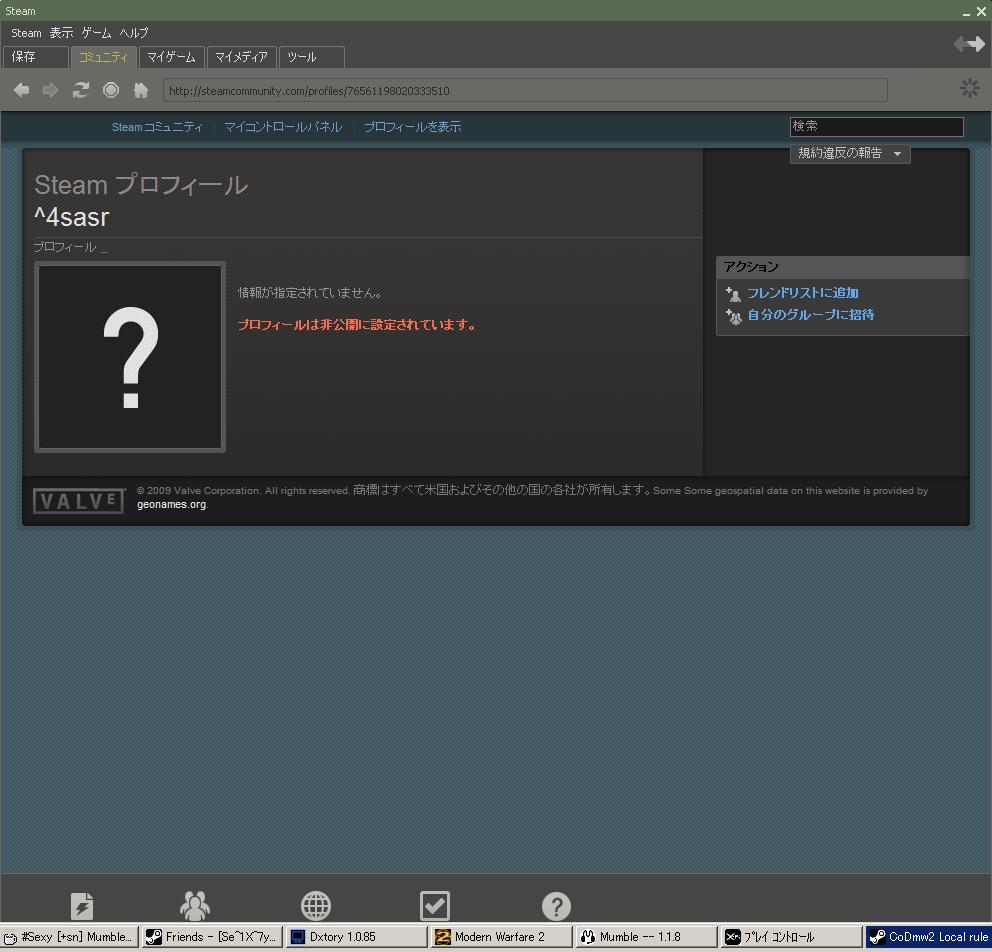
Task: Open the geonames.org footer link
Action: point(171,505)
